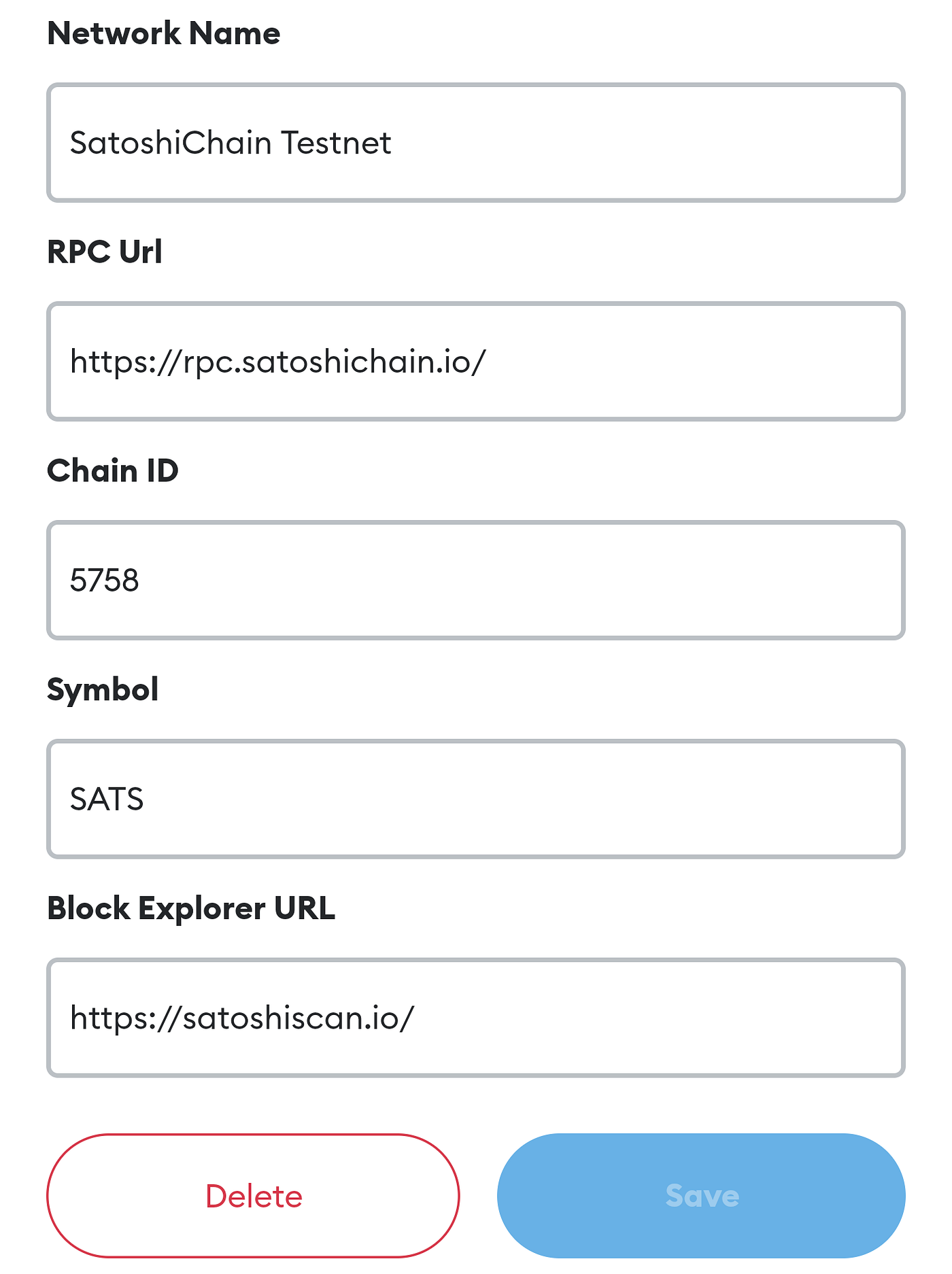Click the https://rpc.satoshichain.io/ text
Screen dimensions: 952x1274
(277, 362)
